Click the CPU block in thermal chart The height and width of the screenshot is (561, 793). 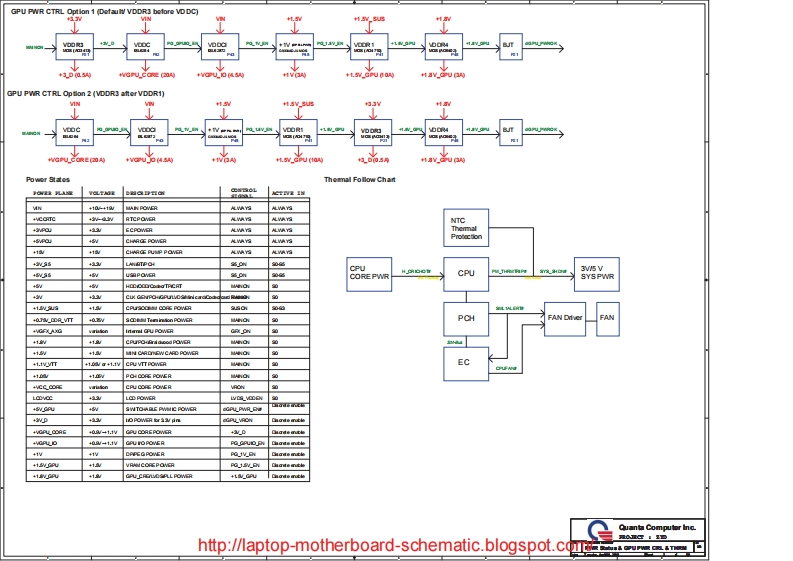466,273
